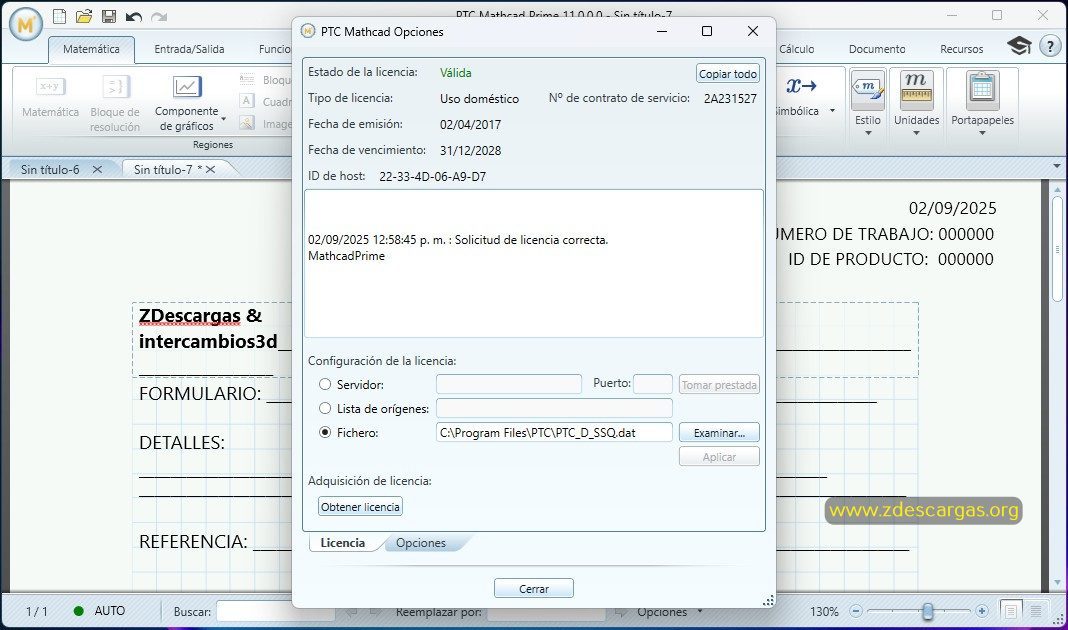This screenshot has height=630, width=1068.
Task: Click the 130% zoom percentage
Action: point(824,612)
